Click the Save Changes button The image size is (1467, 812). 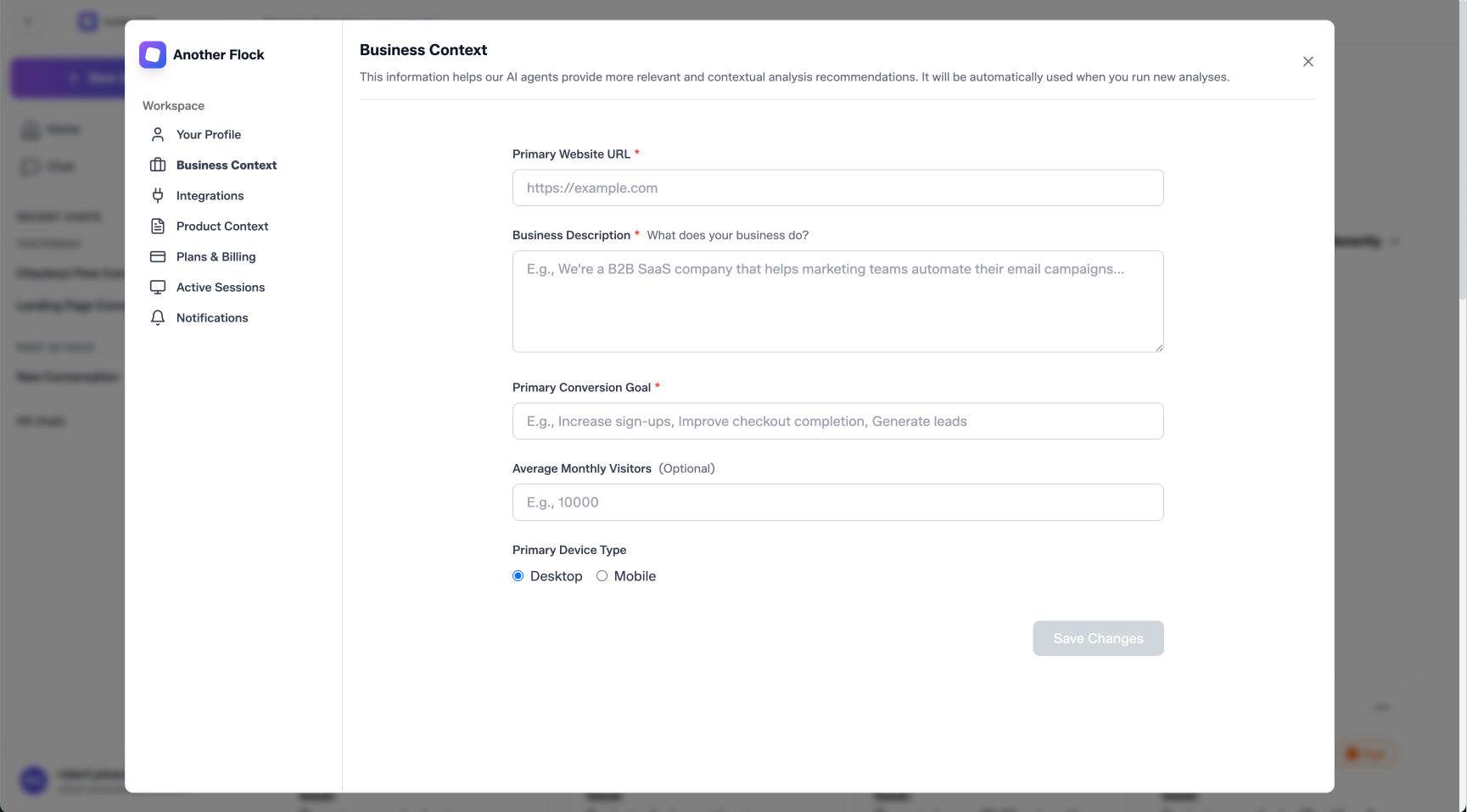click(1098, 638)
